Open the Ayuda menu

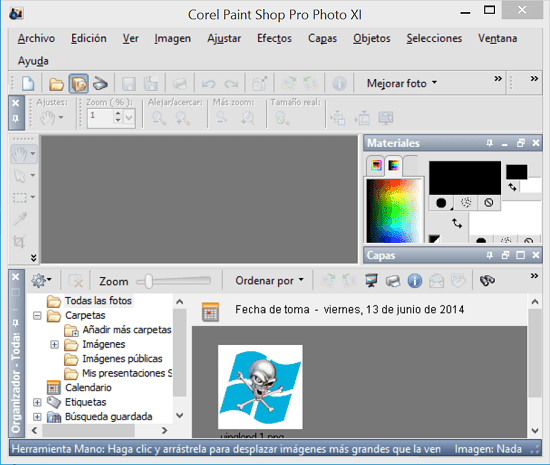click(33, 61)
